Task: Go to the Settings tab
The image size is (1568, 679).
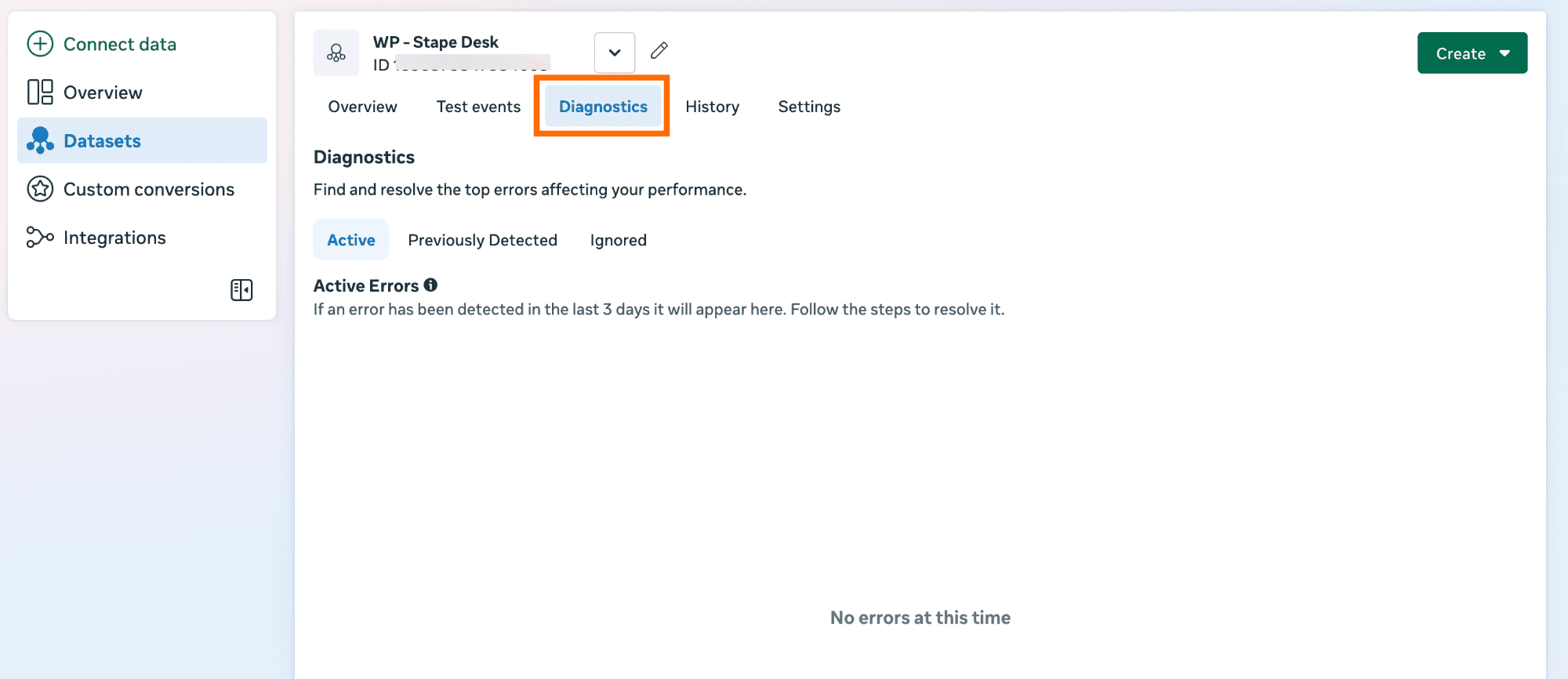Action: (x=809, y=107)
